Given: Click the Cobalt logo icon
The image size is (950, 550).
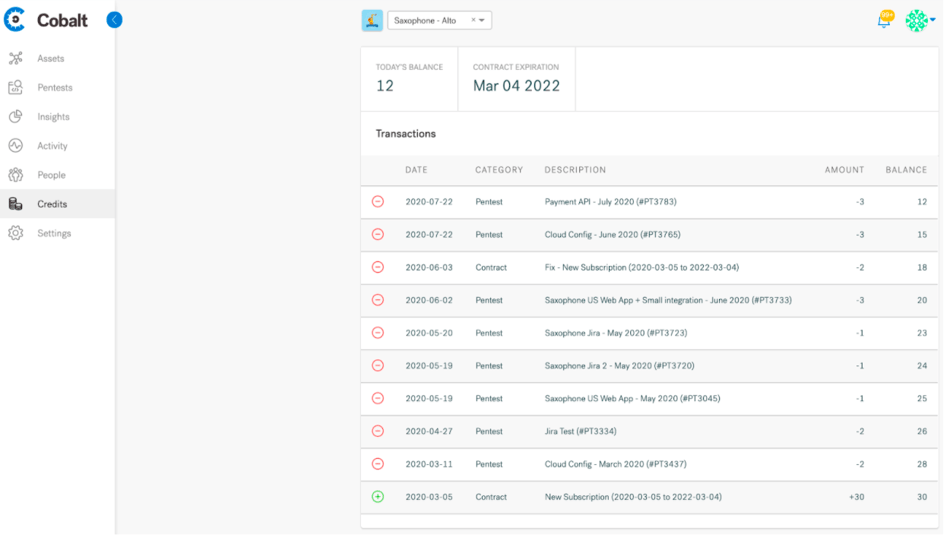Looking at the screenshot, I should (x=15, y=19).
